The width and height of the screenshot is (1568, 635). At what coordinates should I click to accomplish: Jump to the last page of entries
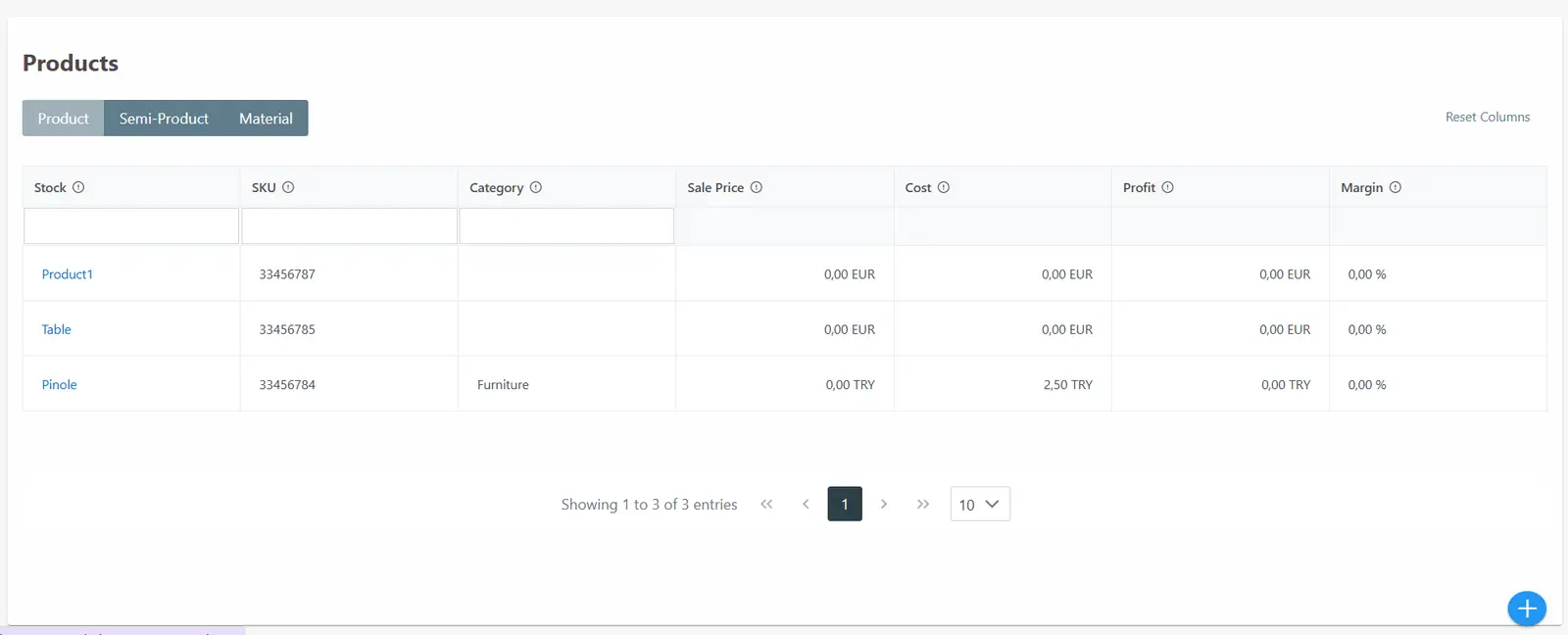(x=923, y=504)
